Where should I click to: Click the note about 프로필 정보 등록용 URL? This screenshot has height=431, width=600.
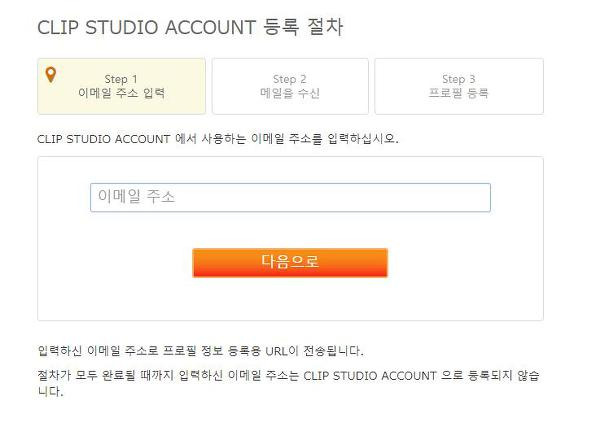coord(201,351)
